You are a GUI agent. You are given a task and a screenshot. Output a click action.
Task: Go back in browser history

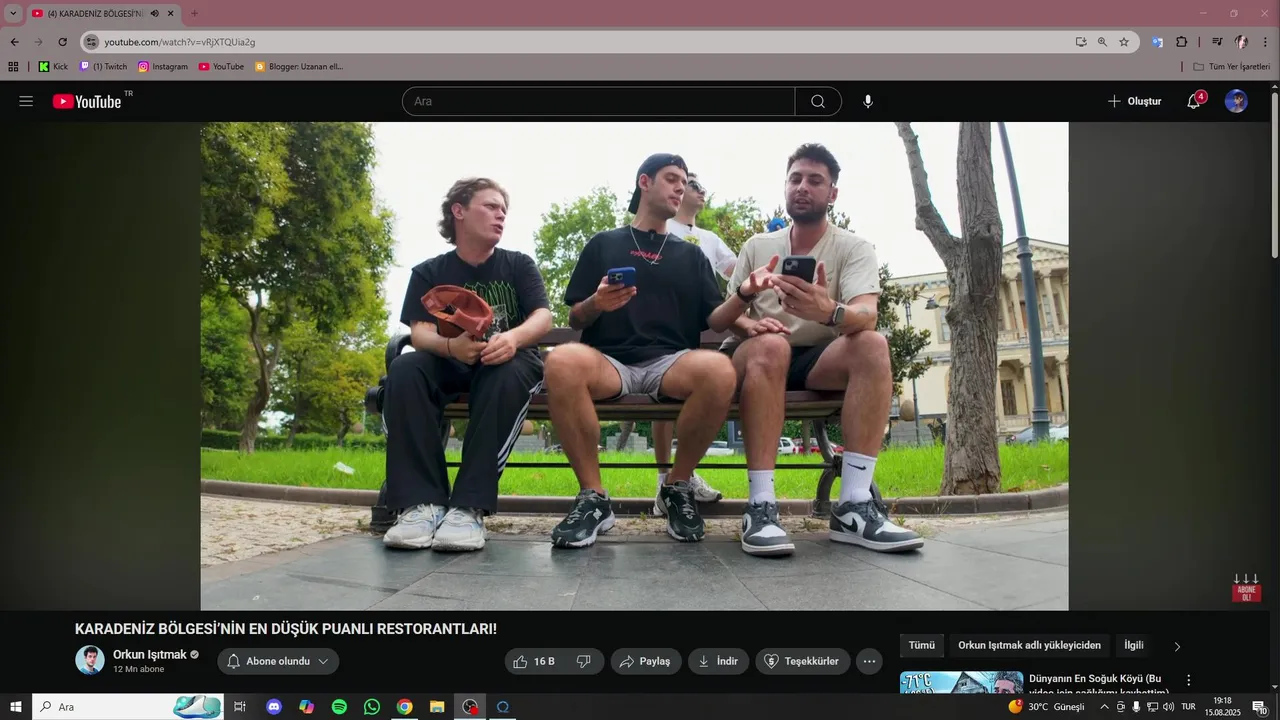tap(14, 42)
